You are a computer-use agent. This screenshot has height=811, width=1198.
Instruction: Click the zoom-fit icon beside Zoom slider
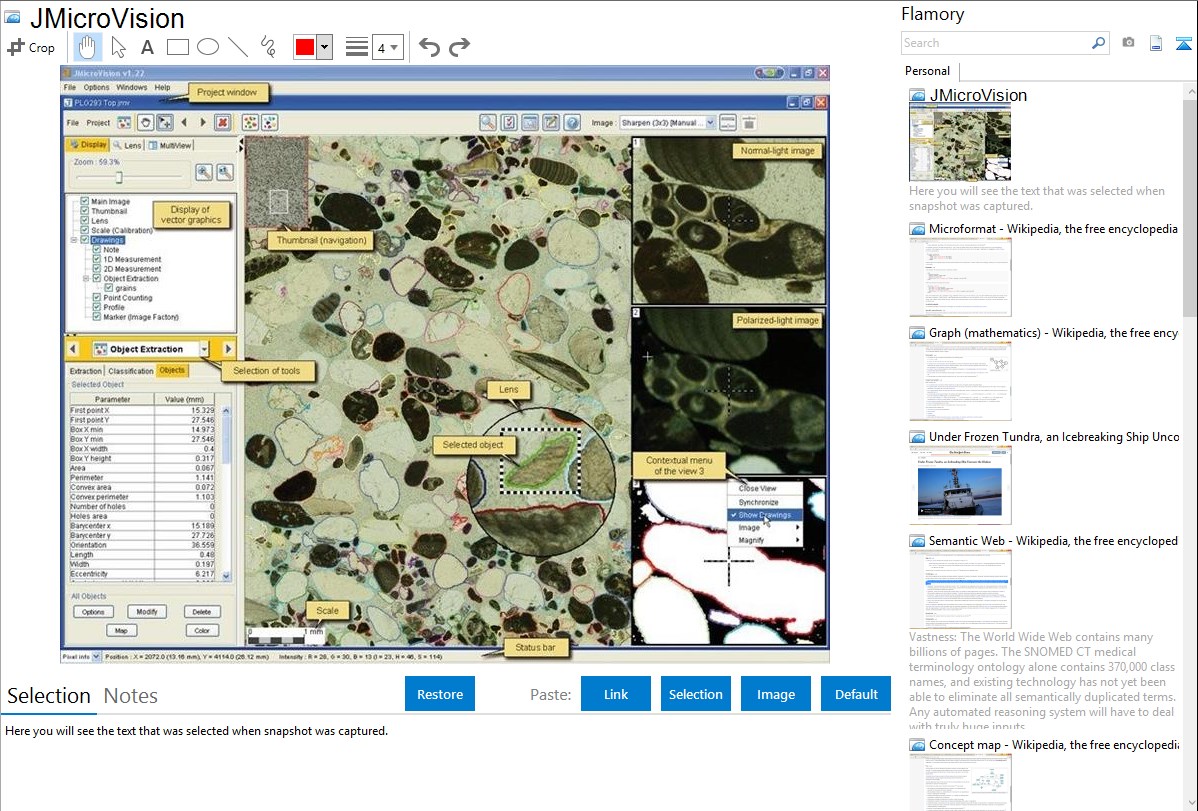coord(225,172)
